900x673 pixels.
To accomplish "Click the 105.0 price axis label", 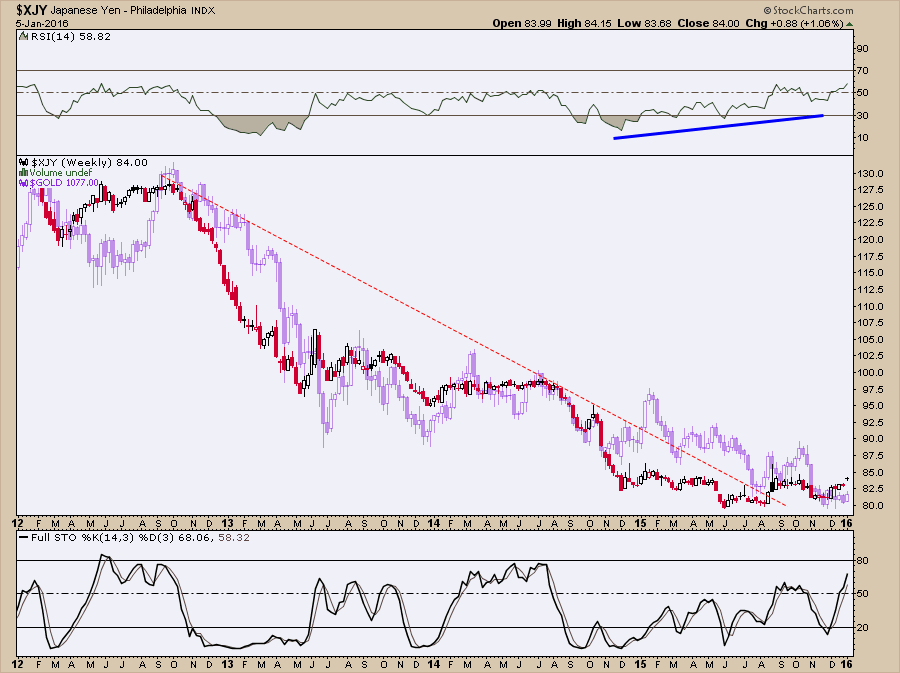I will [871, 340].
